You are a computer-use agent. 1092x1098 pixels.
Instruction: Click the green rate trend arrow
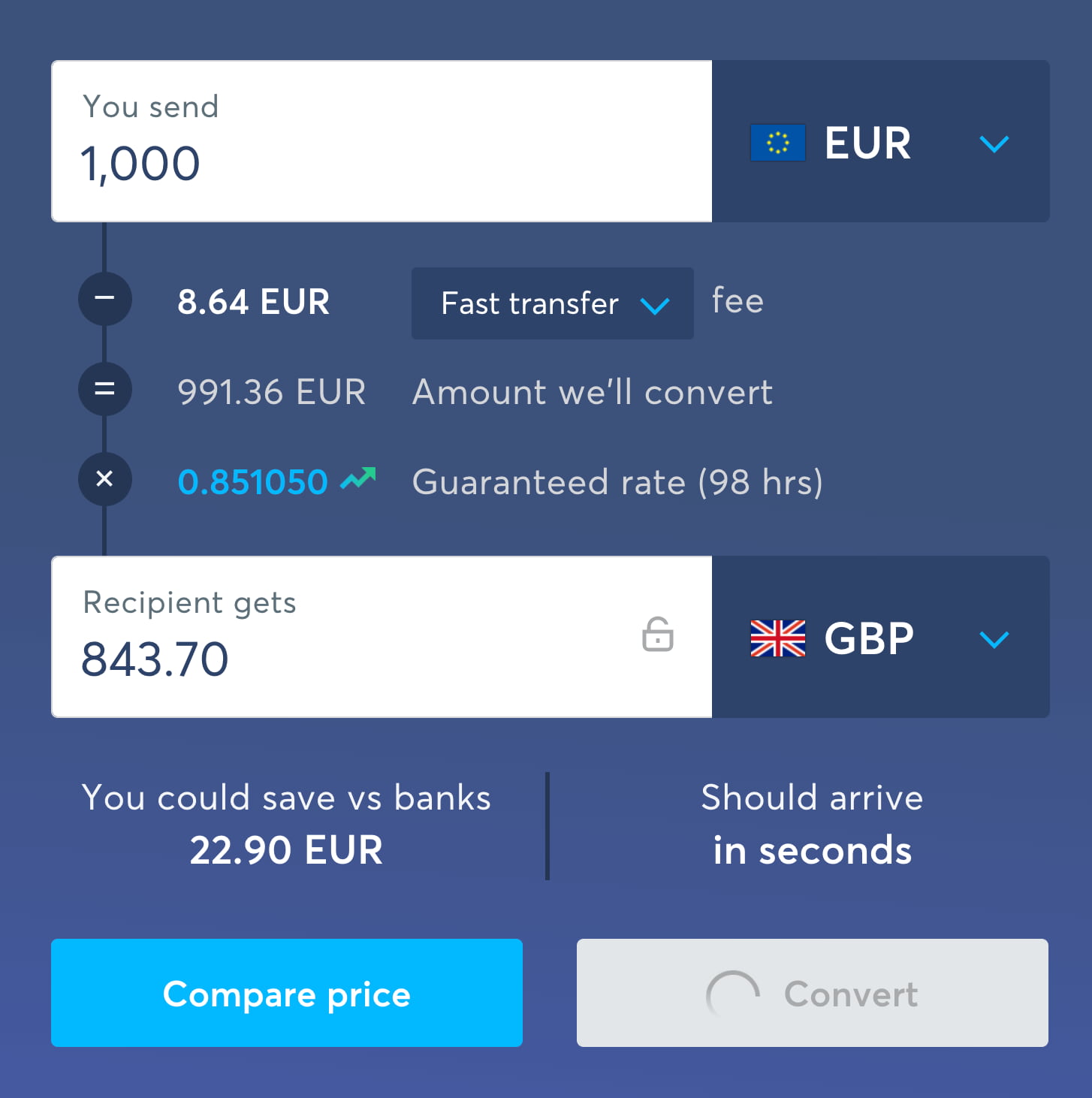[358, 478]
